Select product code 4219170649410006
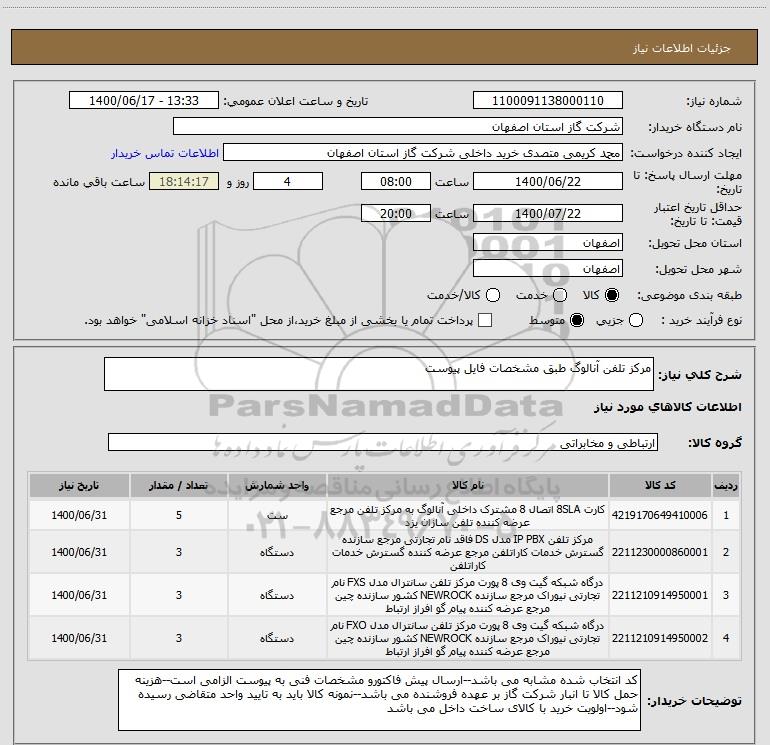This screenshot has height=745, width=770. tap(660, 515)
